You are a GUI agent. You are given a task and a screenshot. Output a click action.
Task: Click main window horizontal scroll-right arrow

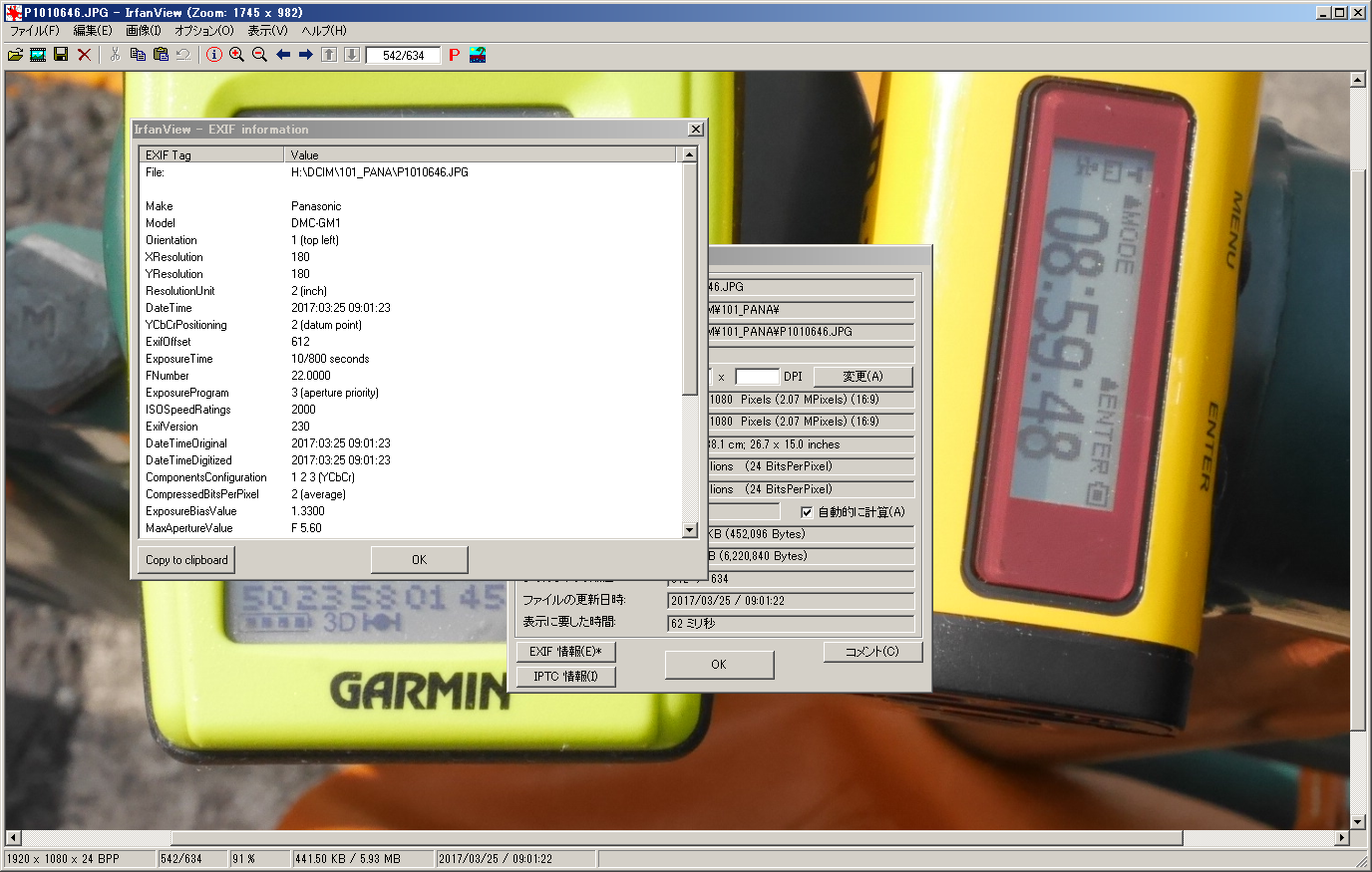tap(1341, 838)
